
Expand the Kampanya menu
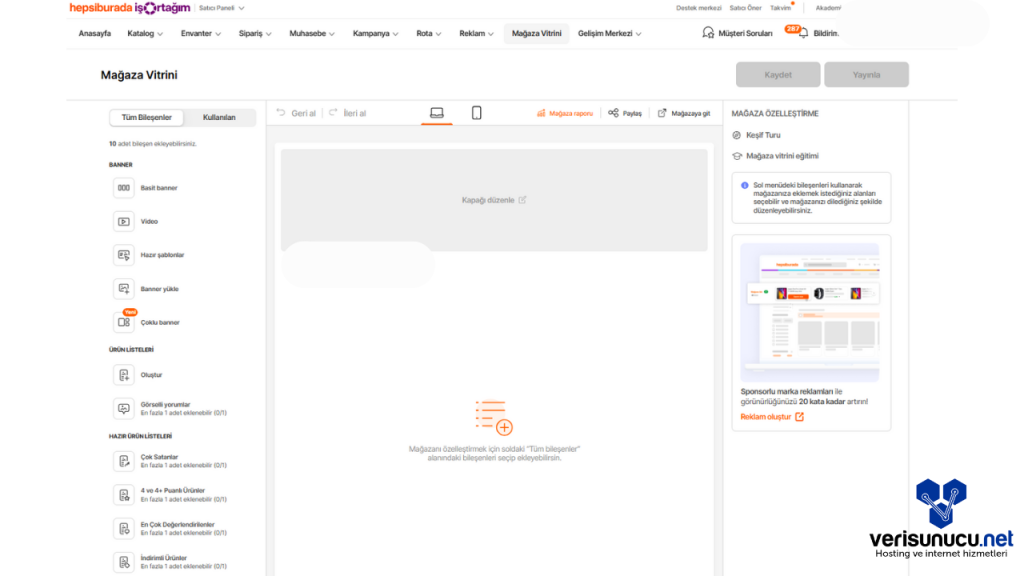coord(376,33)
